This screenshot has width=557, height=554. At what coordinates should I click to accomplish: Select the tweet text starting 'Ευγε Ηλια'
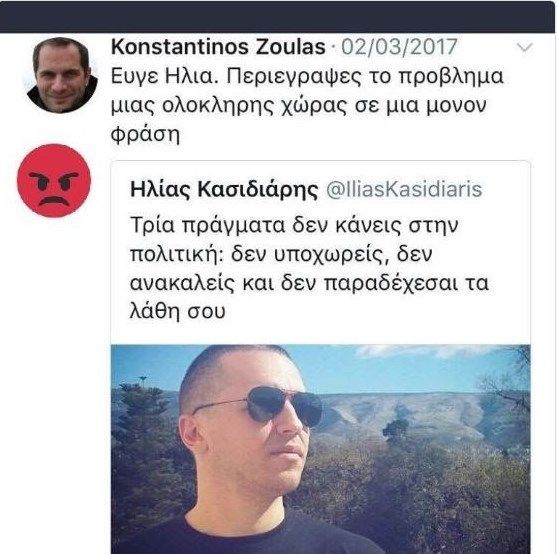(307, 105)
